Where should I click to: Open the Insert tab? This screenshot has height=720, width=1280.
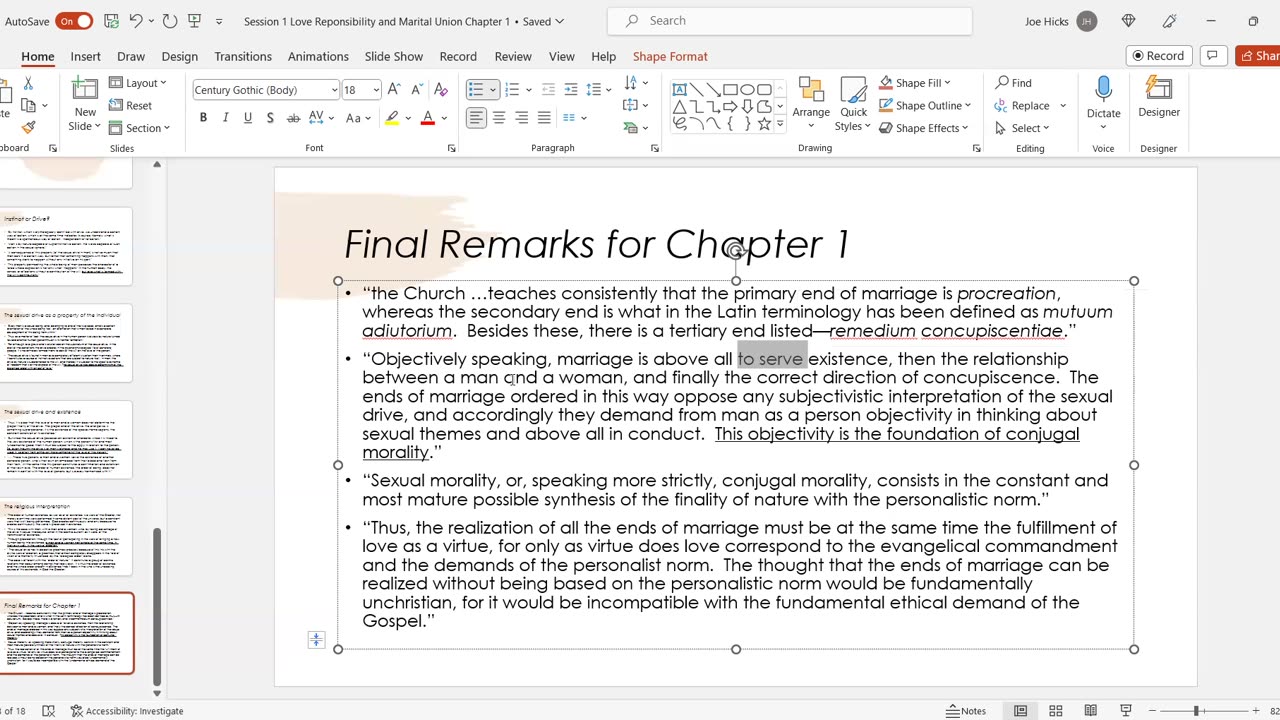click(85, 57)
